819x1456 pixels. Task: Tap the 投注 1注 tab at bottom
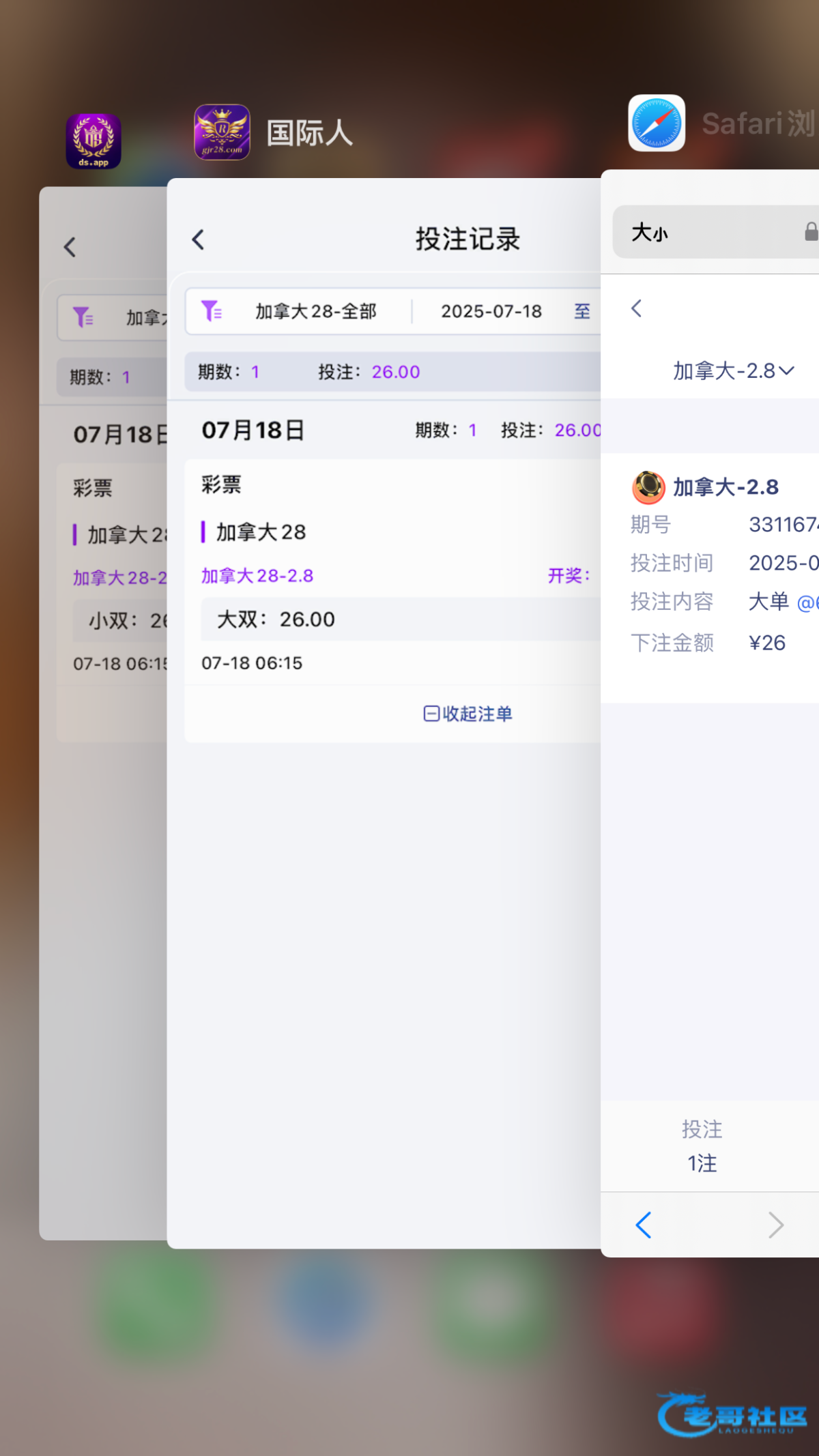[x=702, y=1146]
